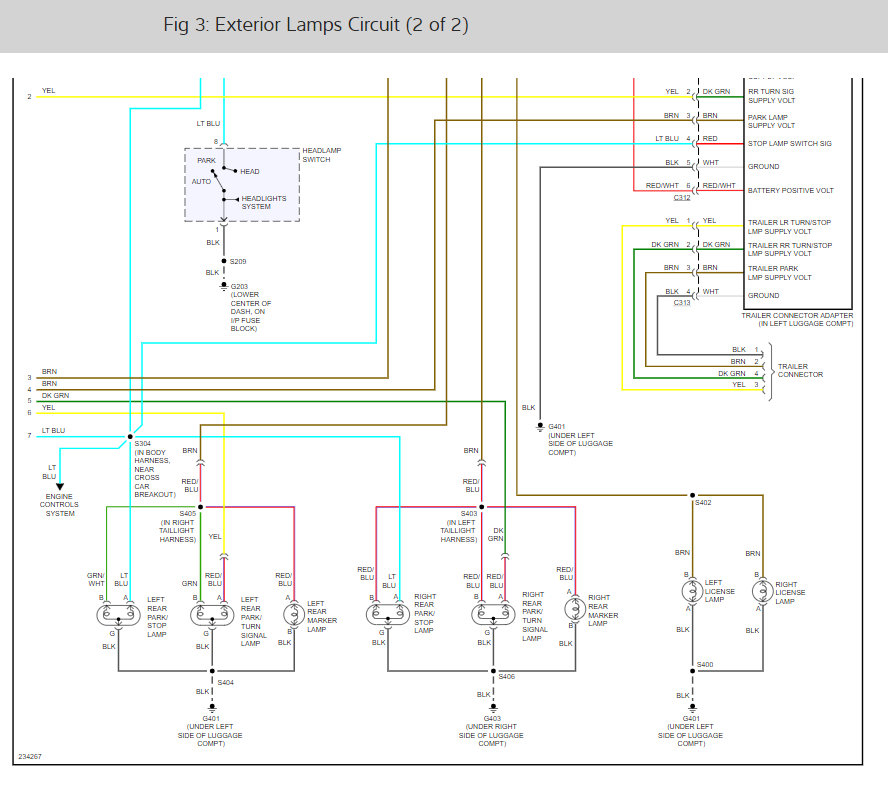Screen dimensions: 888x798
Task: Click the right rear park/stop lamp symbol
Action: 388,614
